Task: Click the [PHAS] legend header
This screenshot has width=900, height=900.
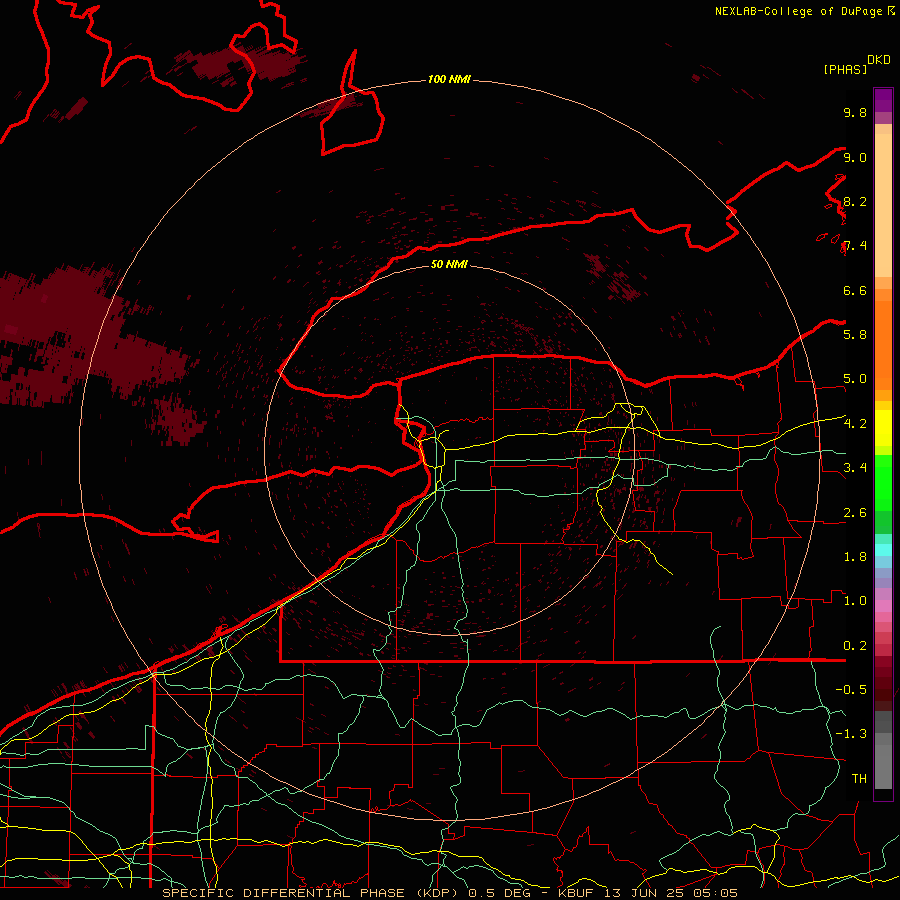Action: tap(845, 69)
